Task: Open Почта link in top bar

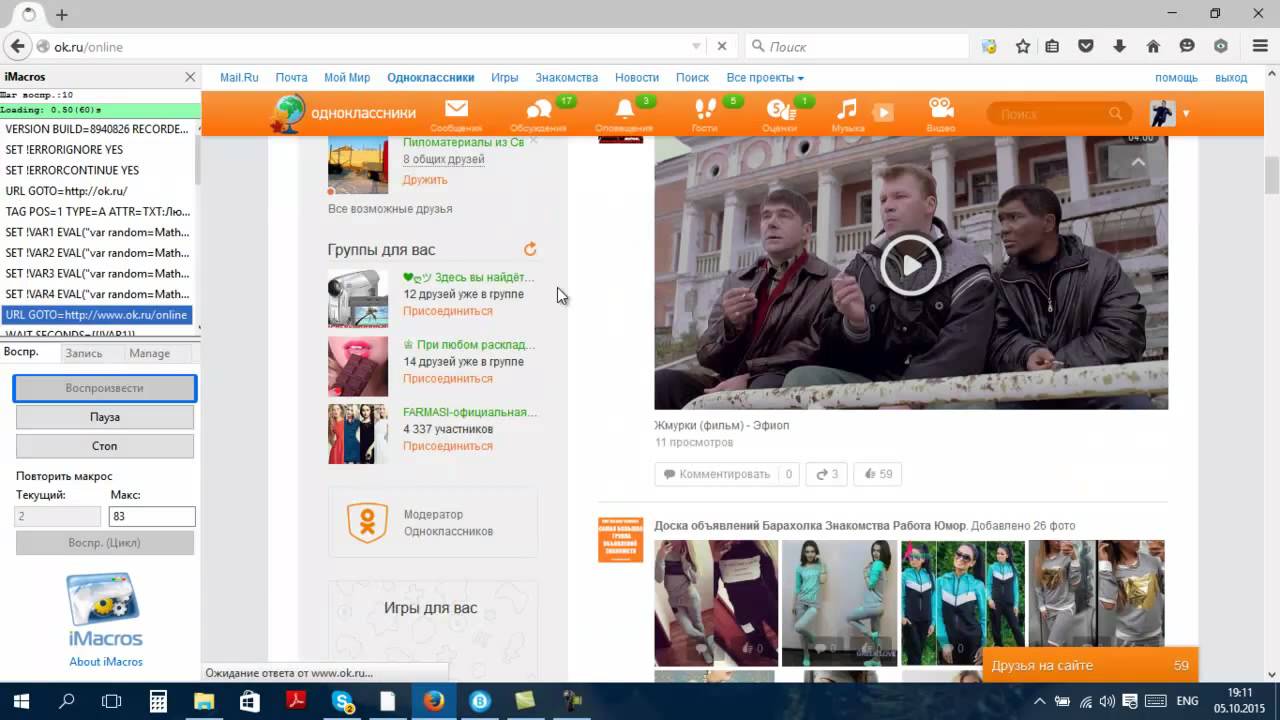Action: [291, 77]
